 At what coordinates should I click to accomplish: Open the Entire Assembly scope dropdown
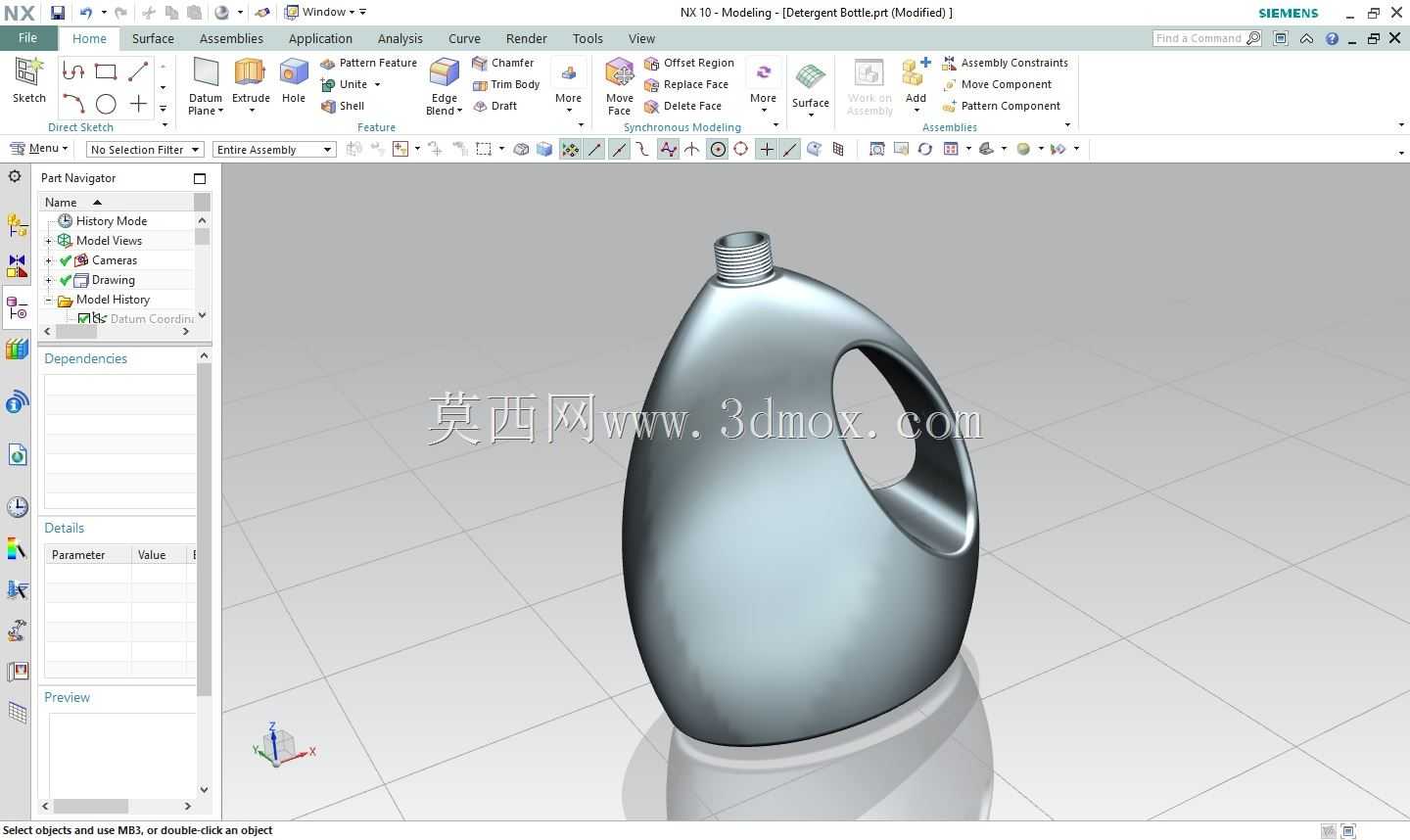(x=275, y=150)
